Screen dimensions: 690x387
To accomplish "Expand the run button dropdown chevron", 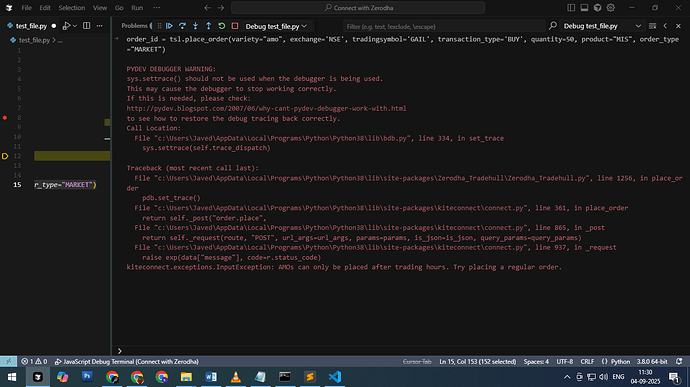I will click(75, 26).
